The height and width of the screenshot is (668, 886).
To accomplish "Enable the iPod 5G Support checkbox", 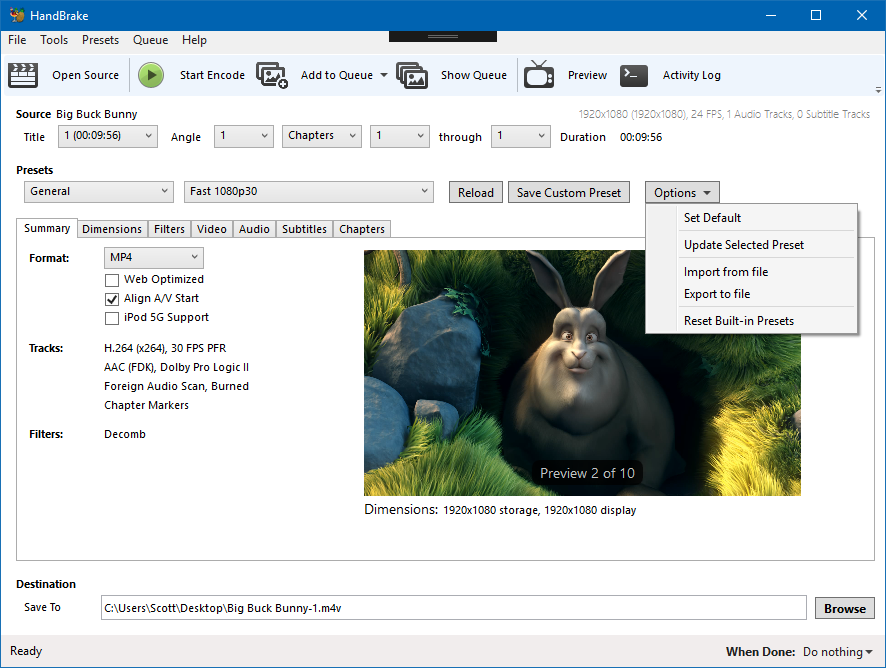I will tap(112, 318).
